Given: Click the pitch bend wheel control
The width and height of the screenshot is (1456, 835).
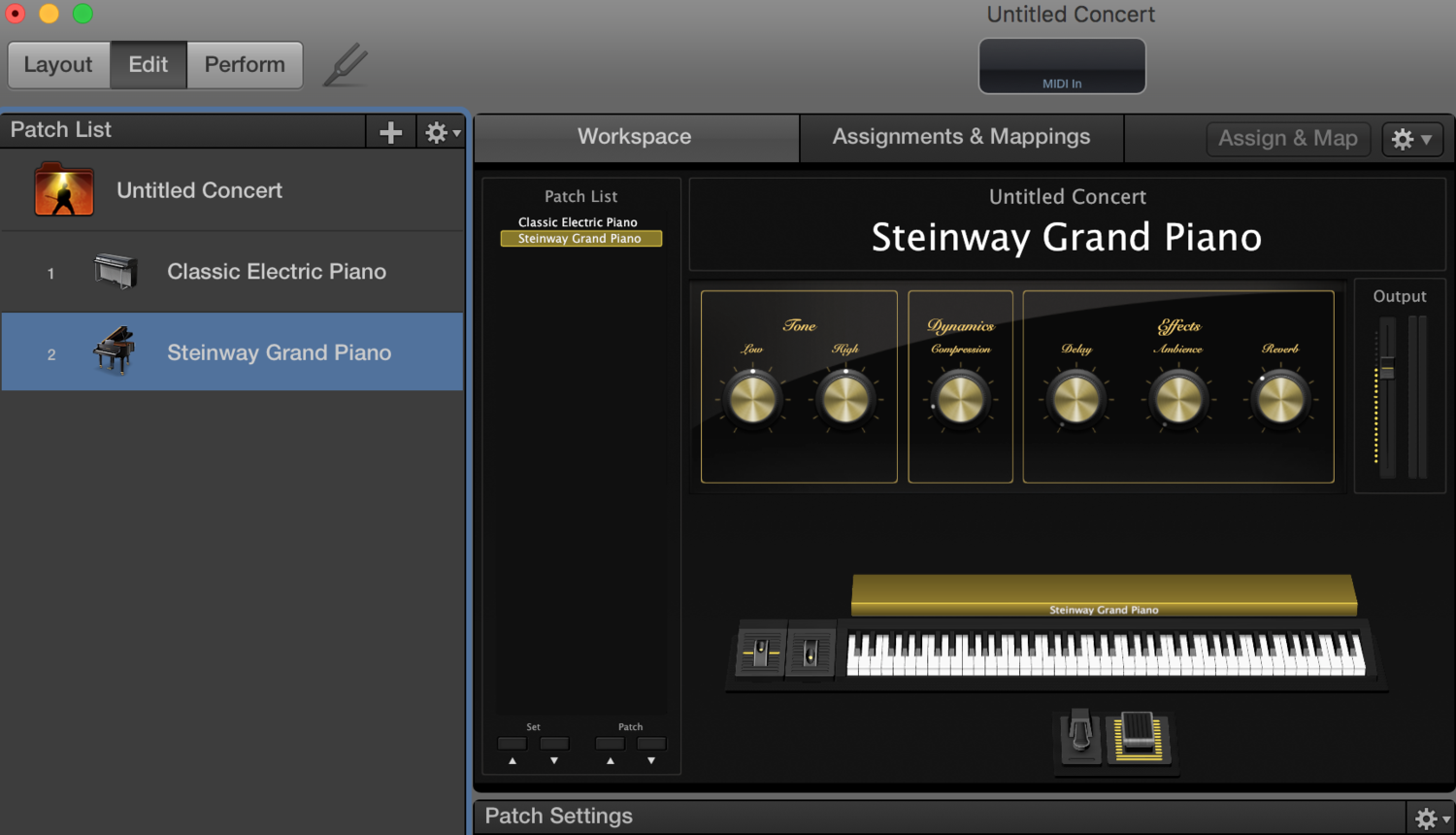Looking at the screenshot, I should click(761, 652).
